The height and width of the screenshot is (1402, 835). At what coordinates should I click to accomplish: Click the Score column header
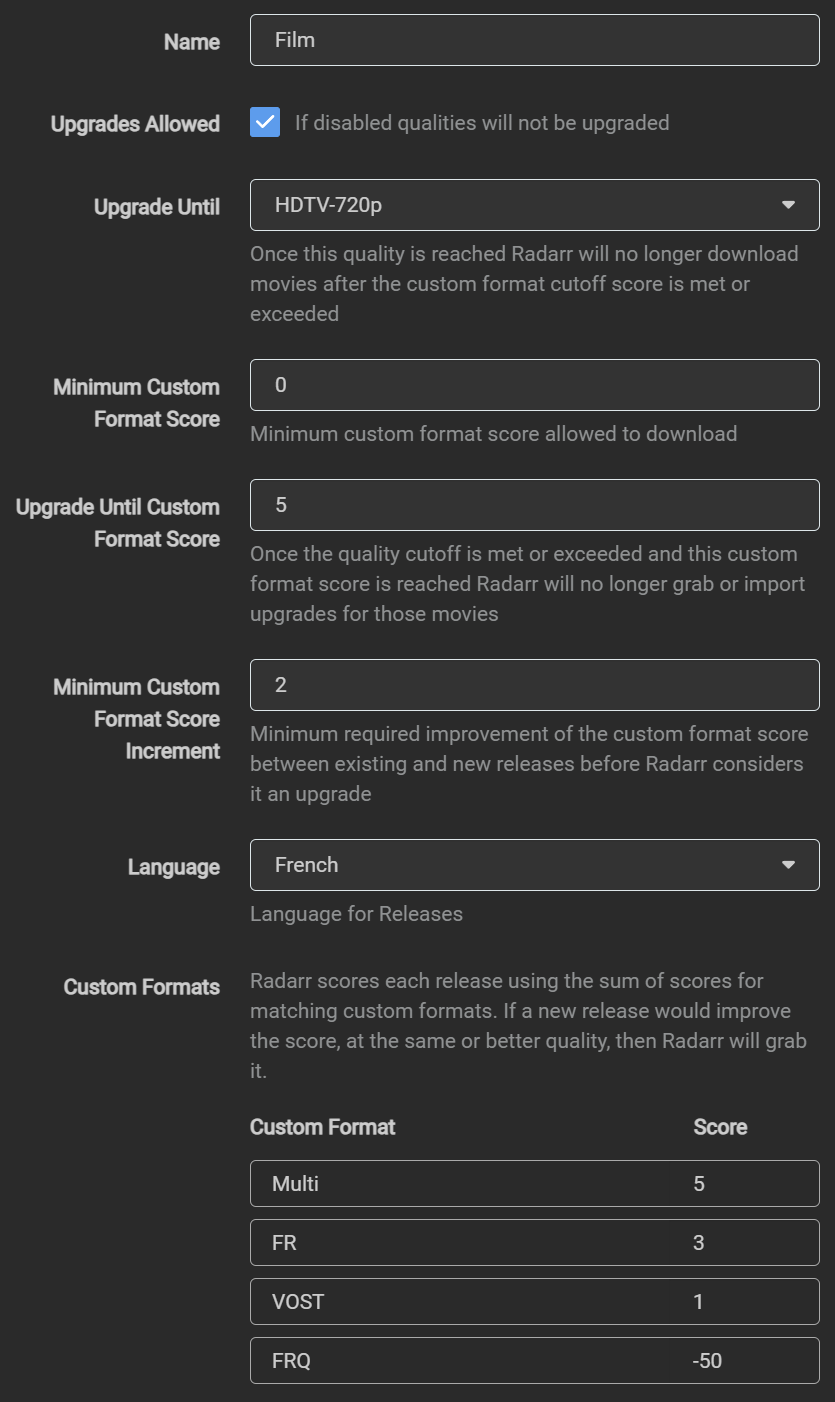[x=720, y=1127]
